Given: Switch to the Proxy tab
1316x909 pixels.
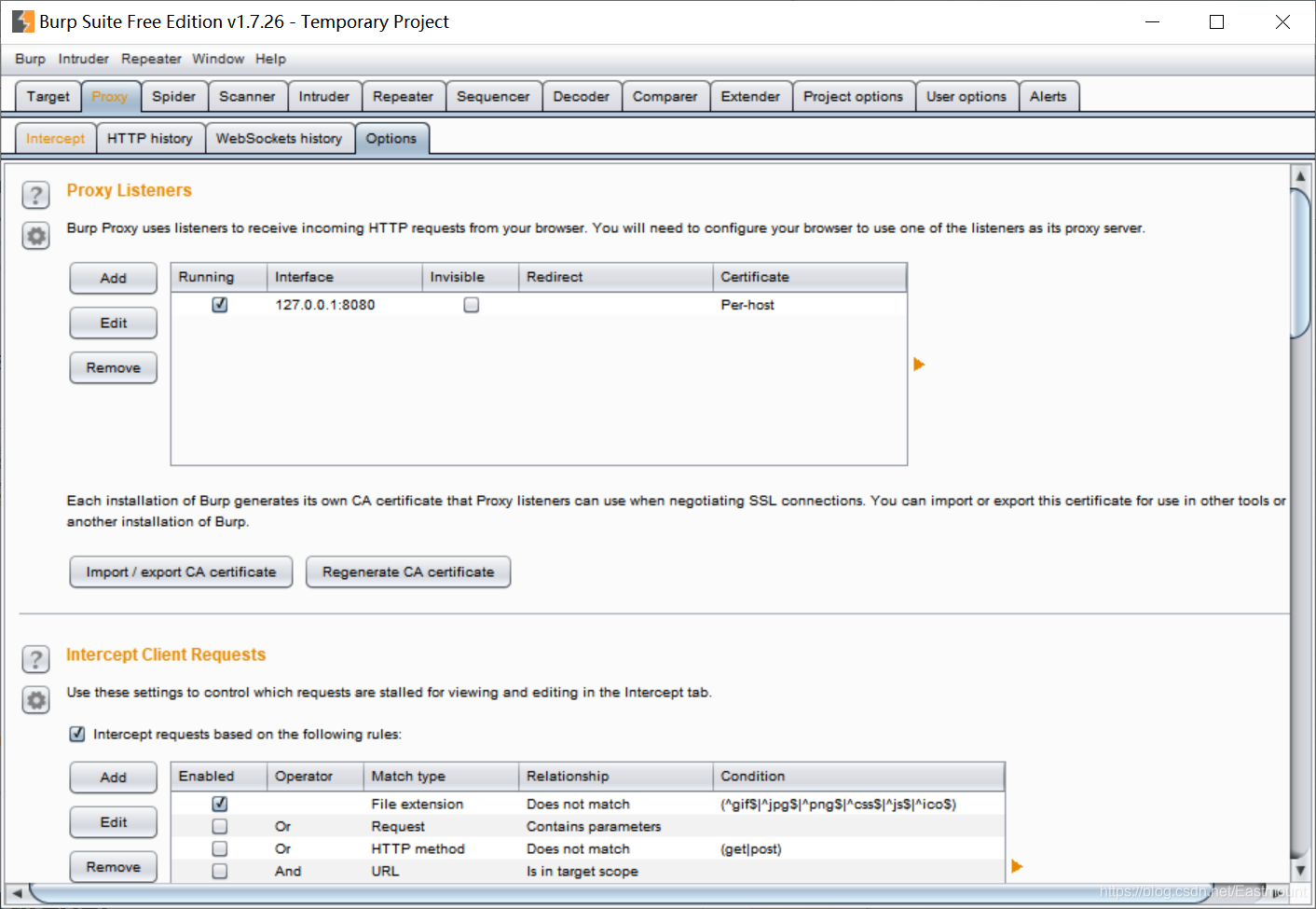Looking at the screenshot, I should point(110,96).
